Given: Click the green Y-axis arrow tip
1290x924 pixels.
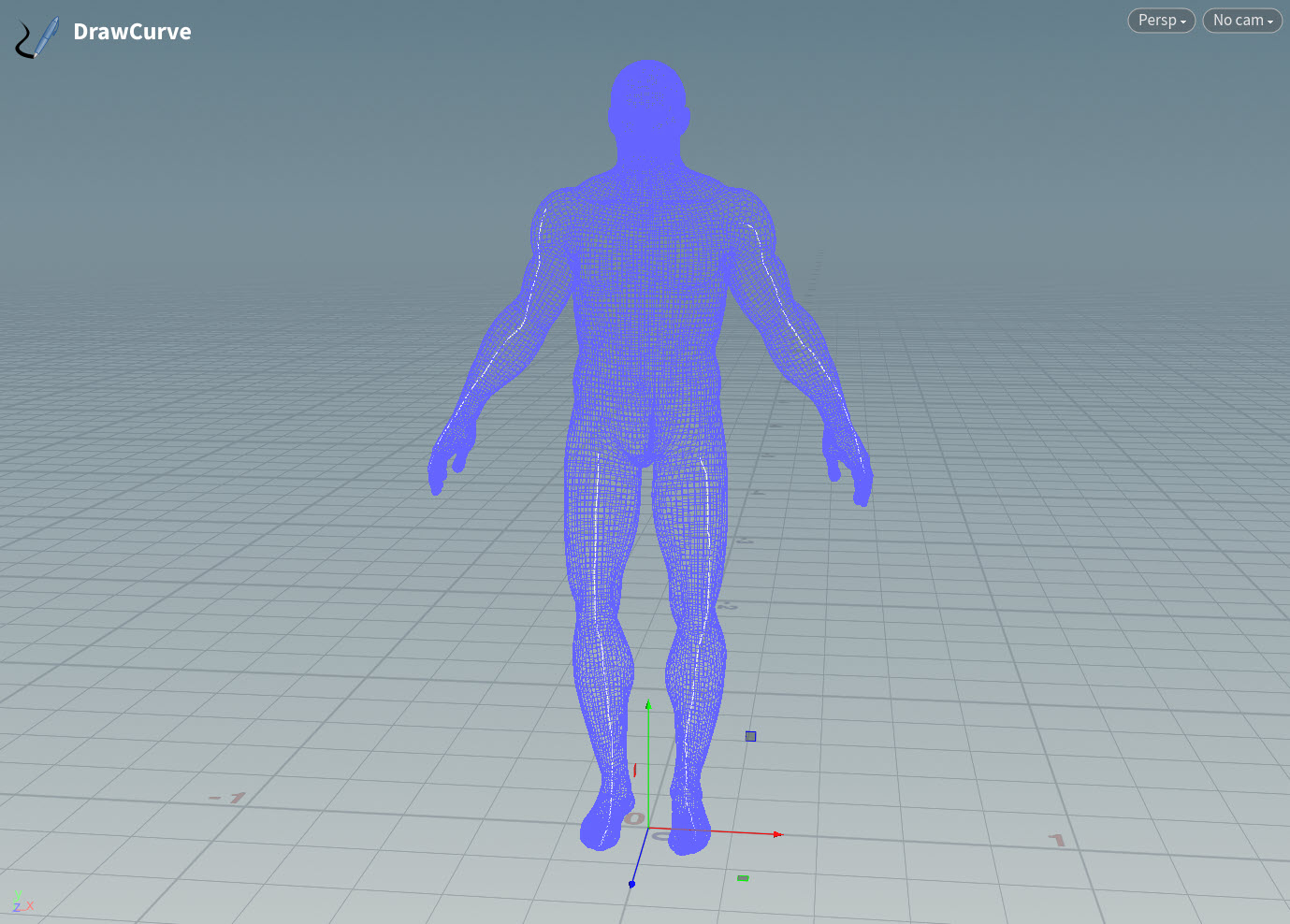Looking at the screenshot, I should 648,703.
